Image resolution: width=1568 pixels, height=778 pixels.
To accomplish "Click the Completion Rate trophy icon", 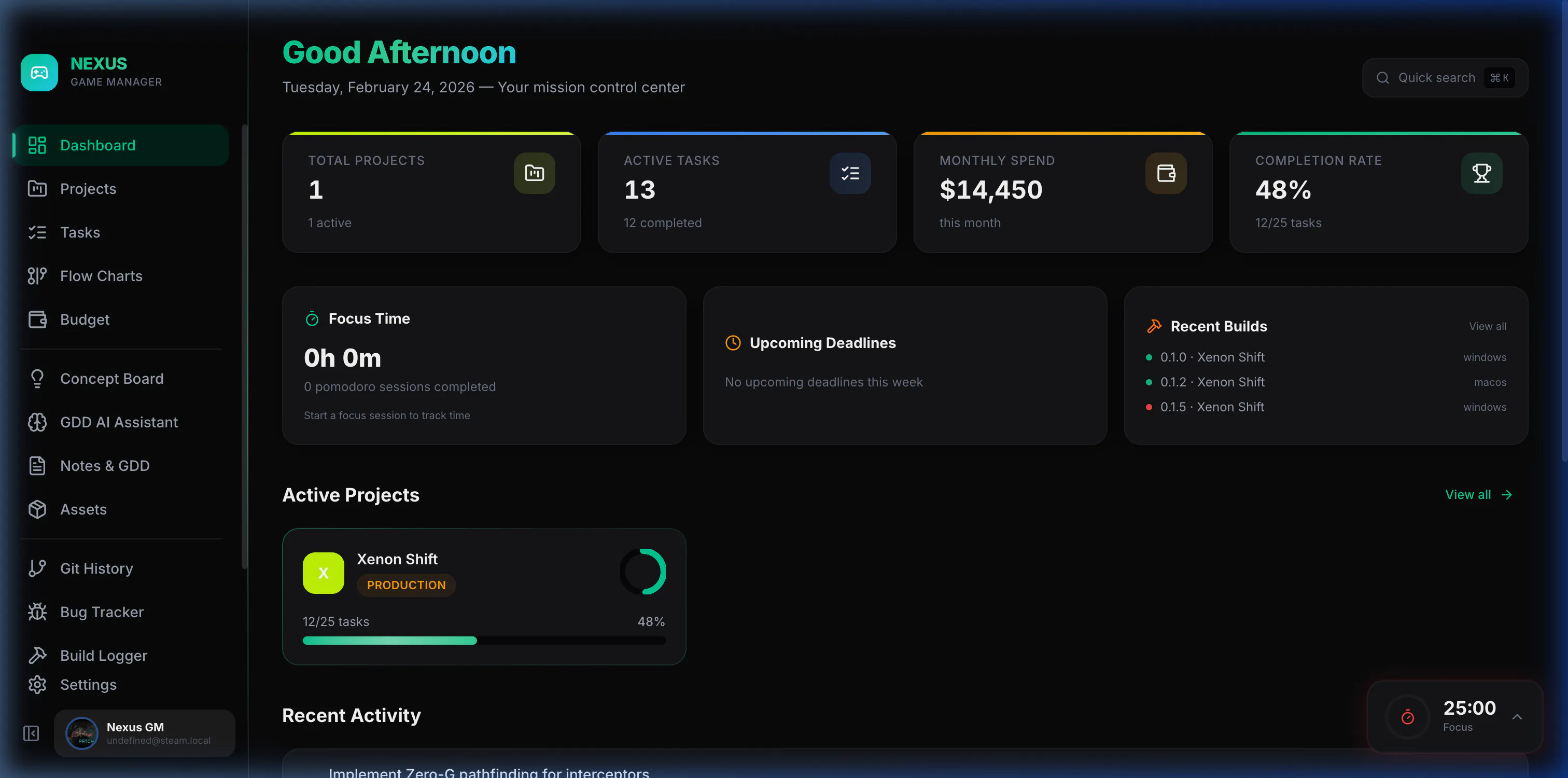I will point(1481,174).
